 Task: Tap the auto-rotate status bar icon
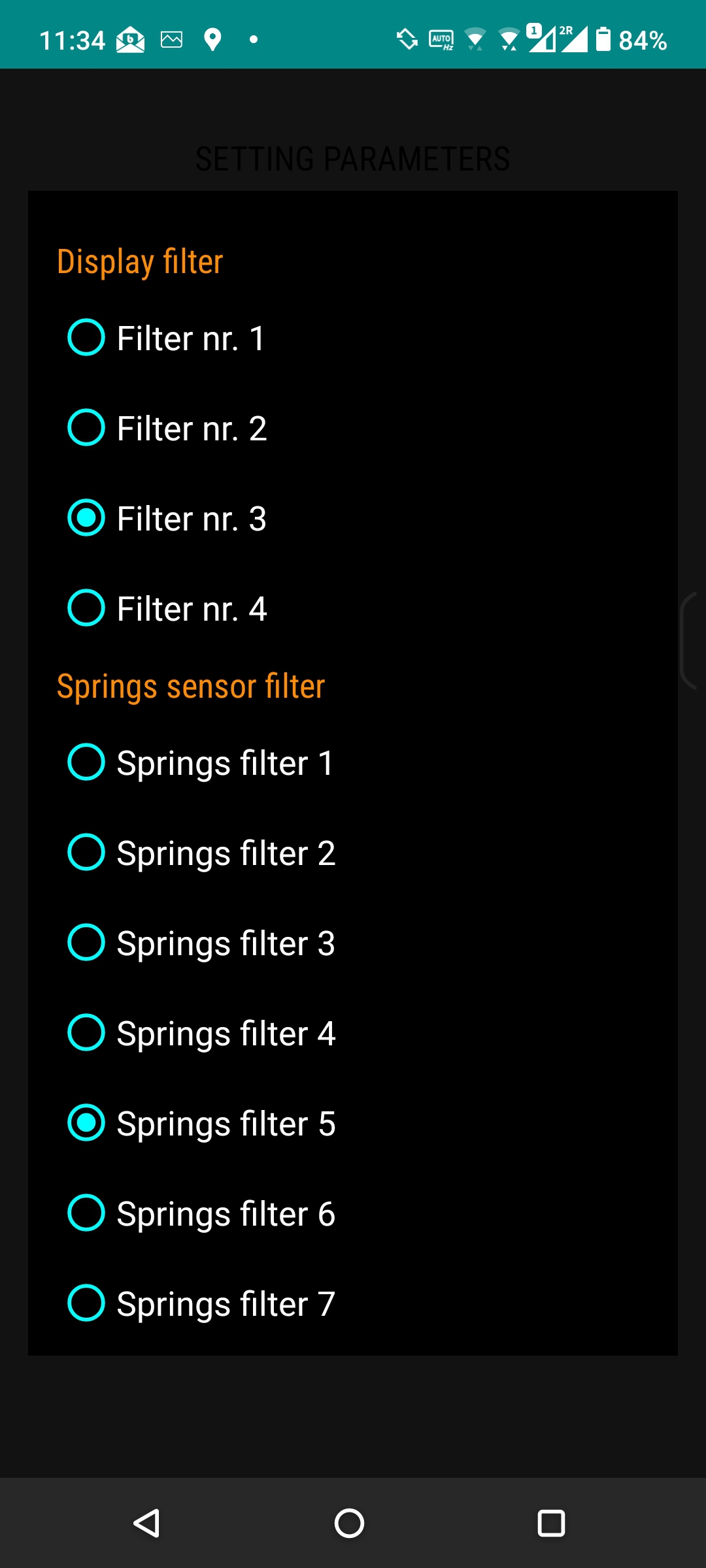[407, 39]
